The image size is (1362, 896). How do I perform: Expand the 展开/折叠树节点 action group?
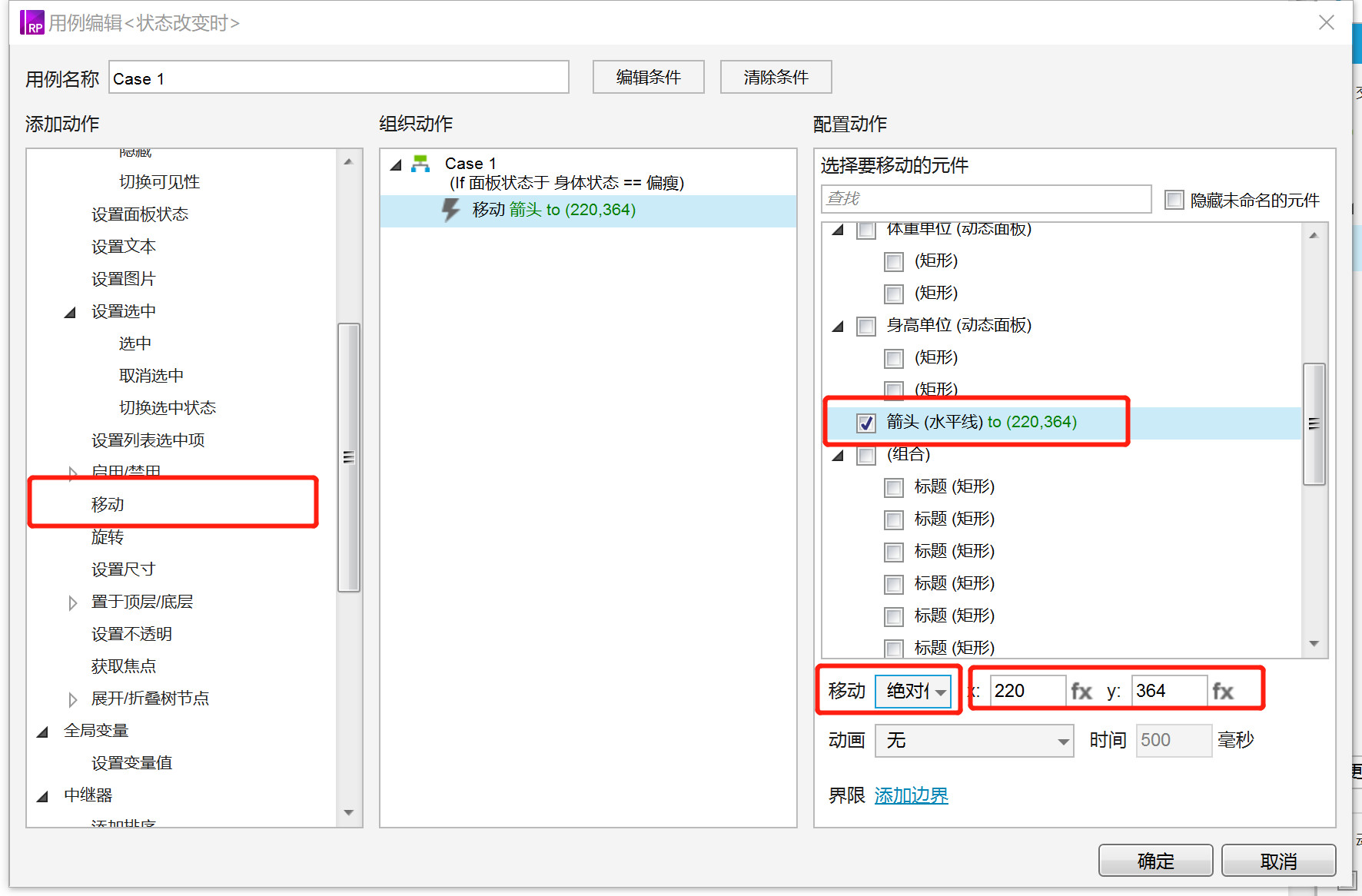click(72, 699)
